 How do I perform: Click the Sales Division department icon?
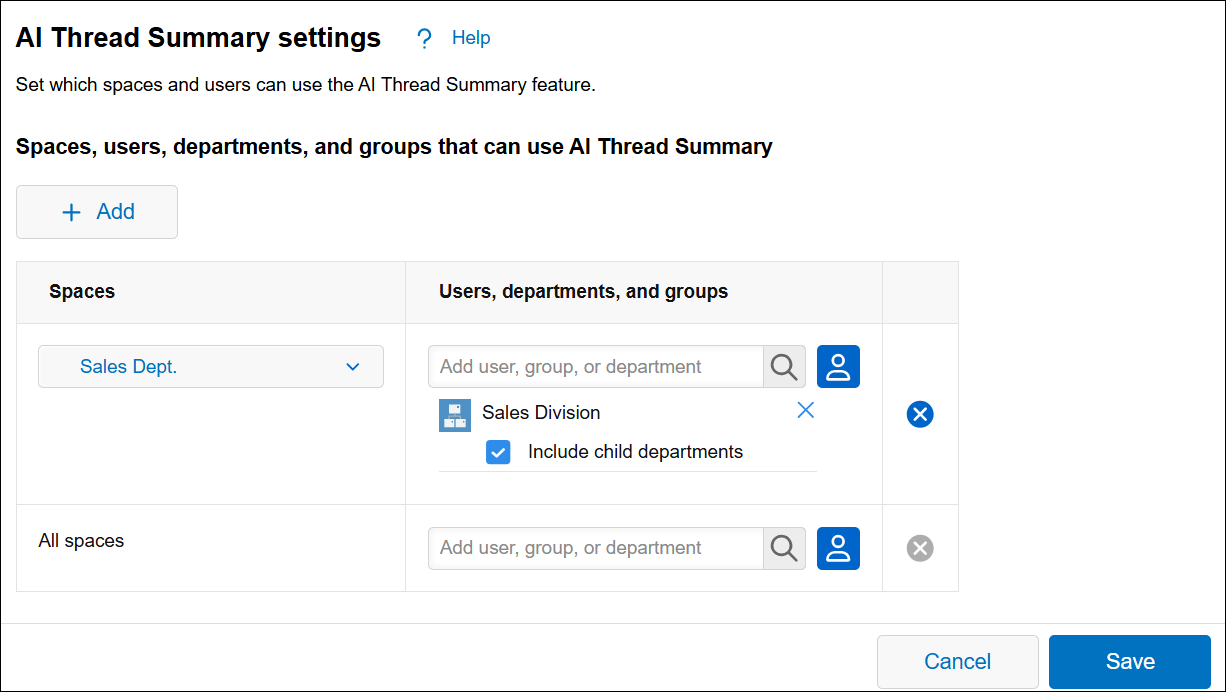click(455, 413)
